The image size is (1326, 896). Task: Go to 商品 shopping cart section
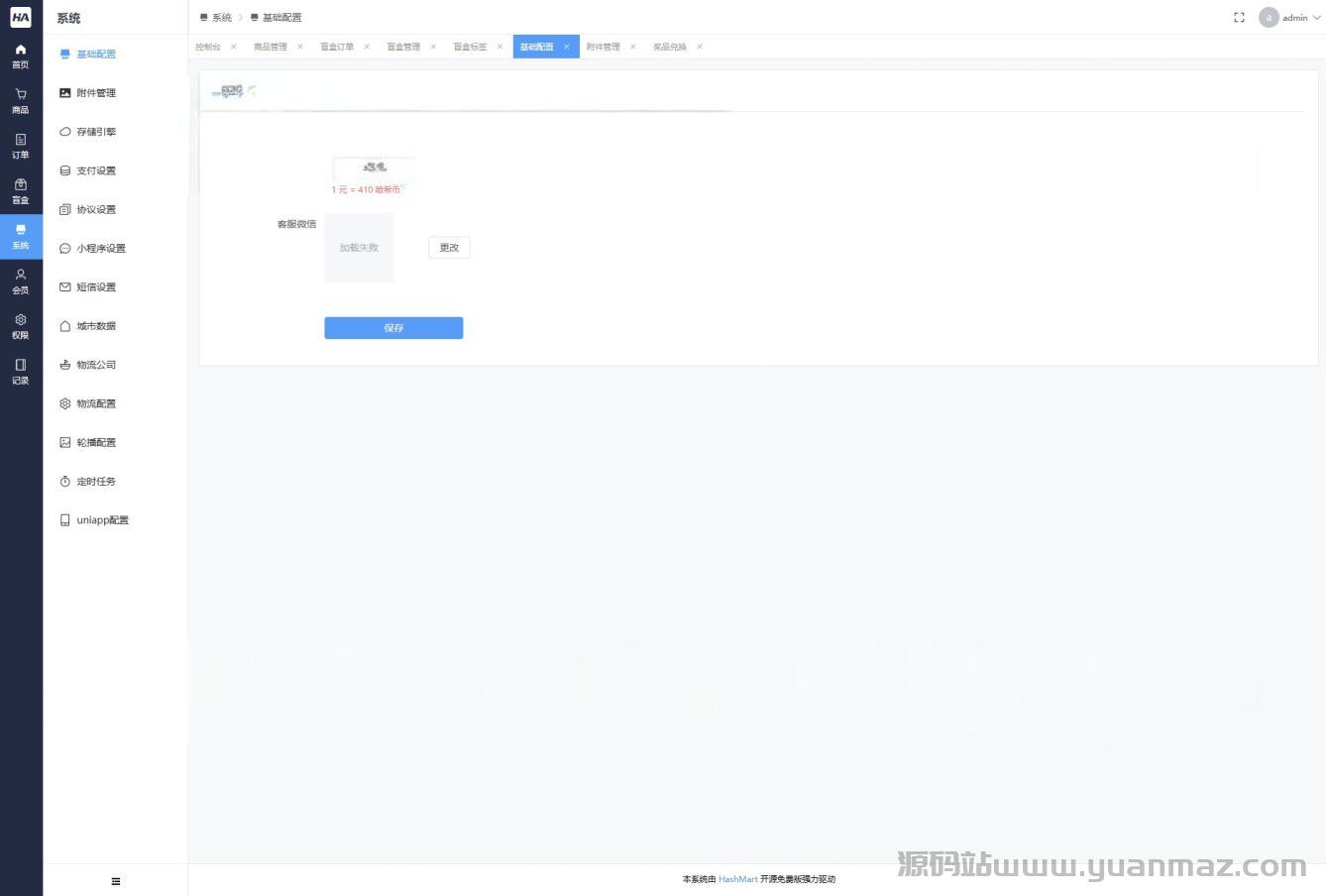pyautogui.click(x=21, y=100)
